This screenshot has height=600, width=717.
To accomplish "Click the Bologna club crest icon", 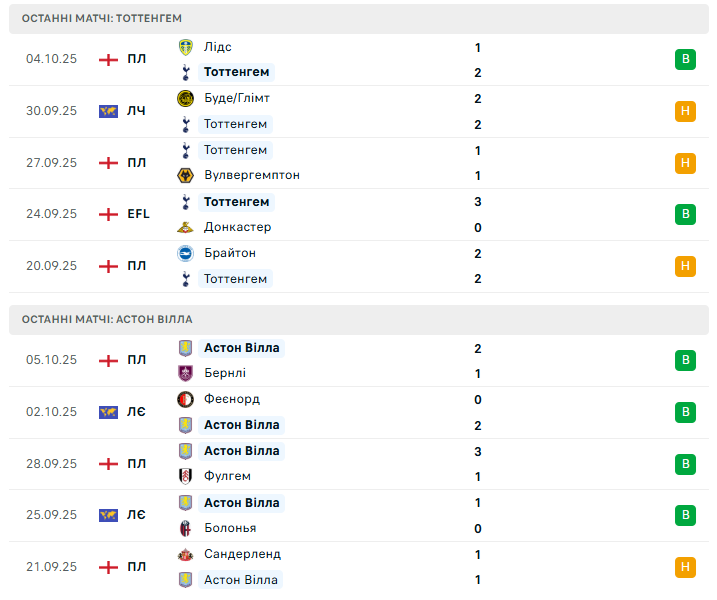I will click(185, 528).
